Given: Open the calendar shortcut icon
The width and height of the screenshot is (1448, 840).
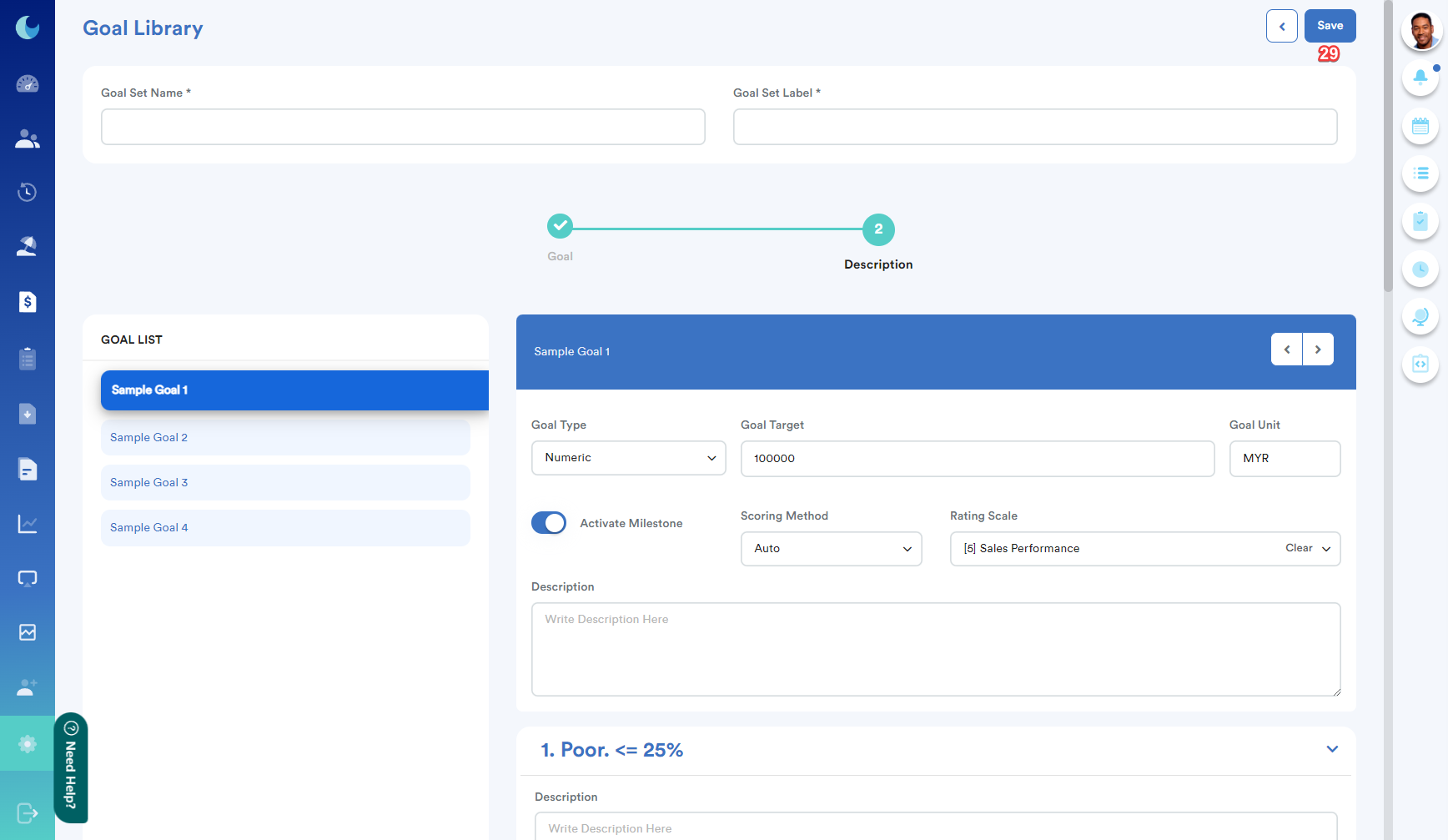Looking at the screenshot, I should (1420, 127).
